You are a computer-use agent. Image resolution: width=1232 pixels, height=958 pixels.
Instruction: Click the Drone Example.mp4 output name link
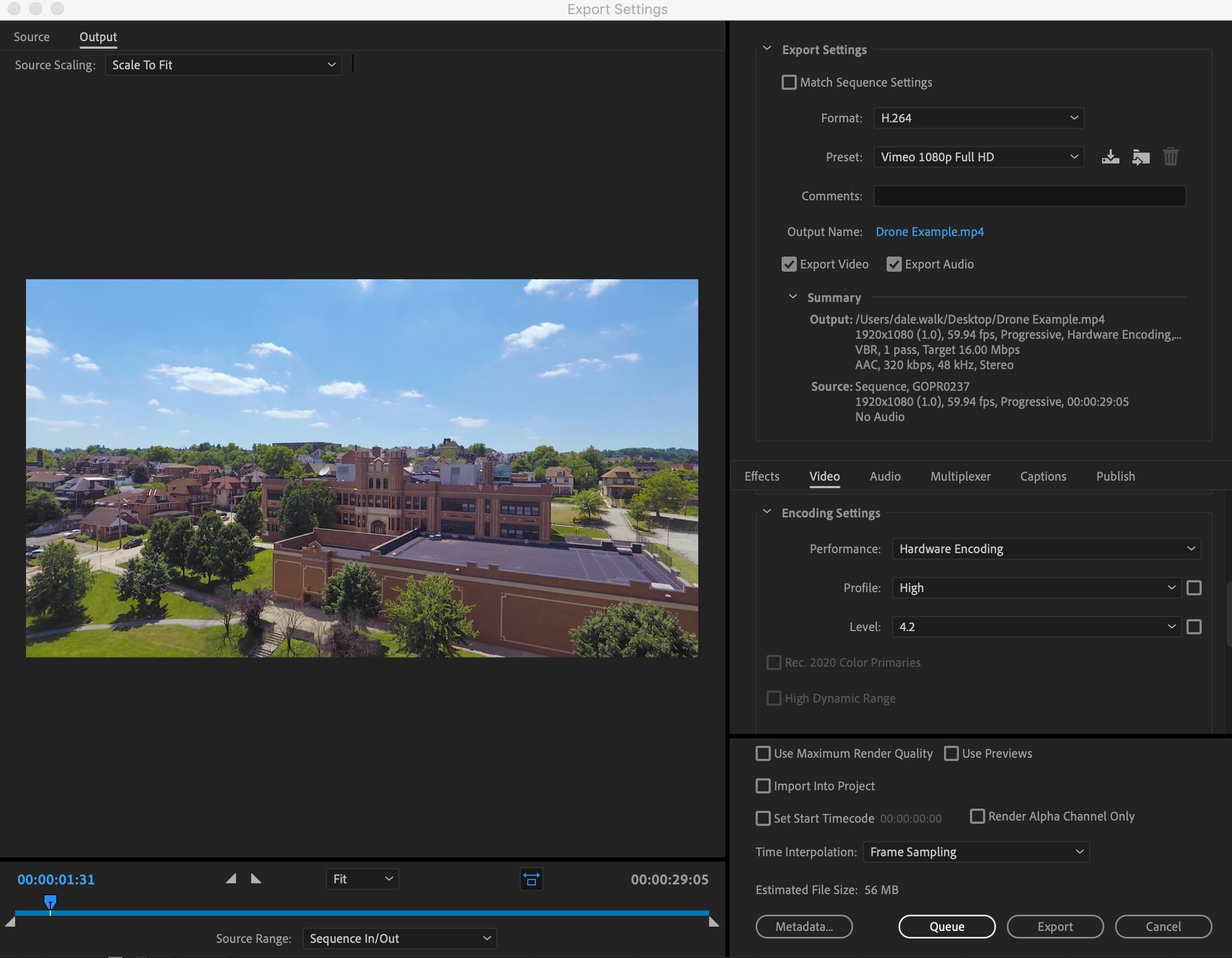929,232
